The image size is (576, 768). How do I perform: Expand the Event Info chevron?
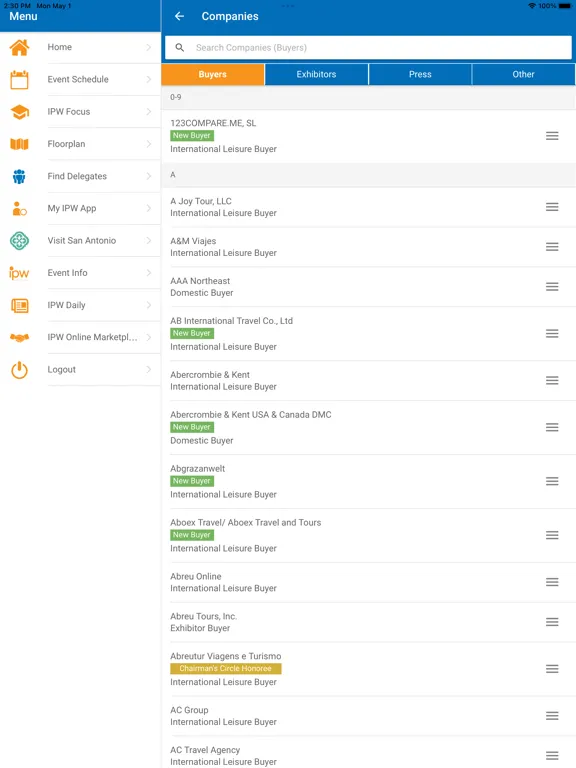148,273
